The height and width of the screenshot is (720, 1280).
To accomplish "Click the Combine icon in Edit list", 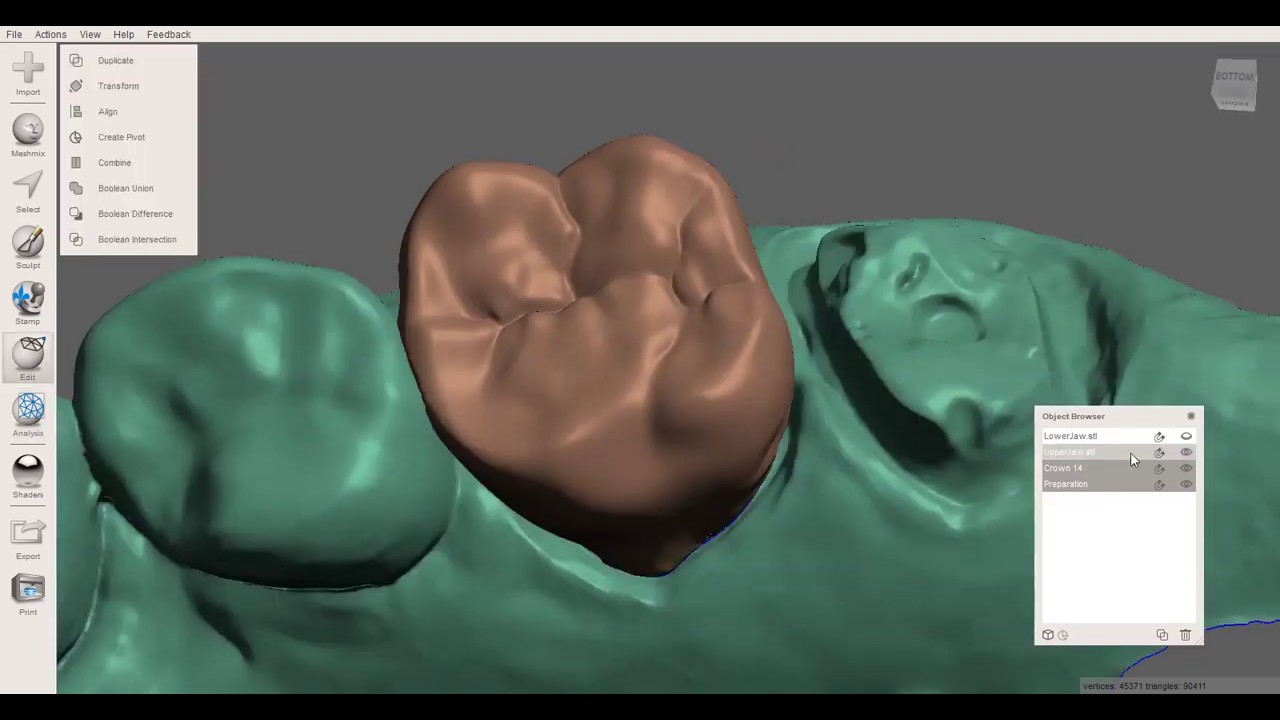I will coord(76,162).
